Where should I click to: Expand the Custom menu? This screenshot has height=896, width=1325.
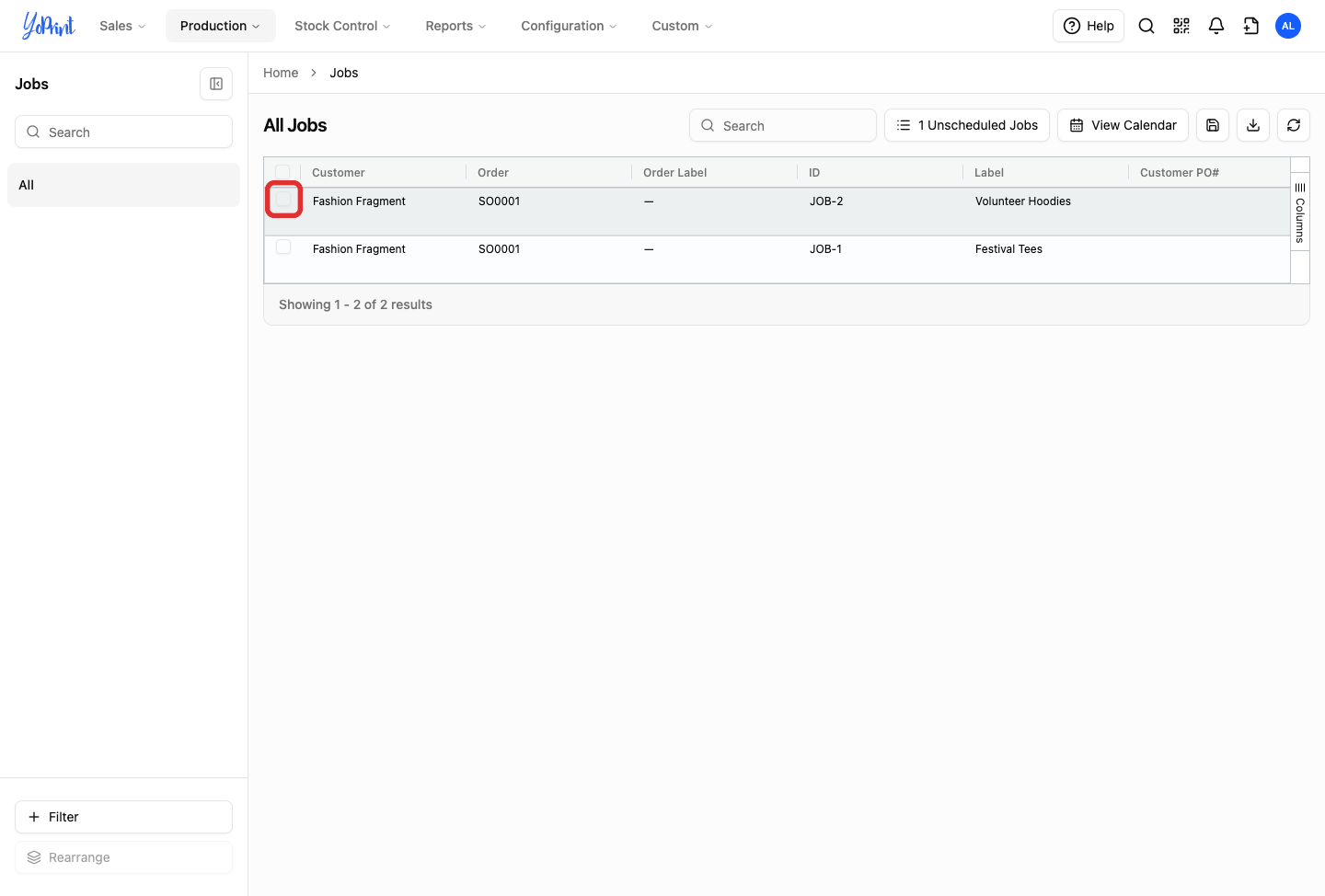coord(682,26)
